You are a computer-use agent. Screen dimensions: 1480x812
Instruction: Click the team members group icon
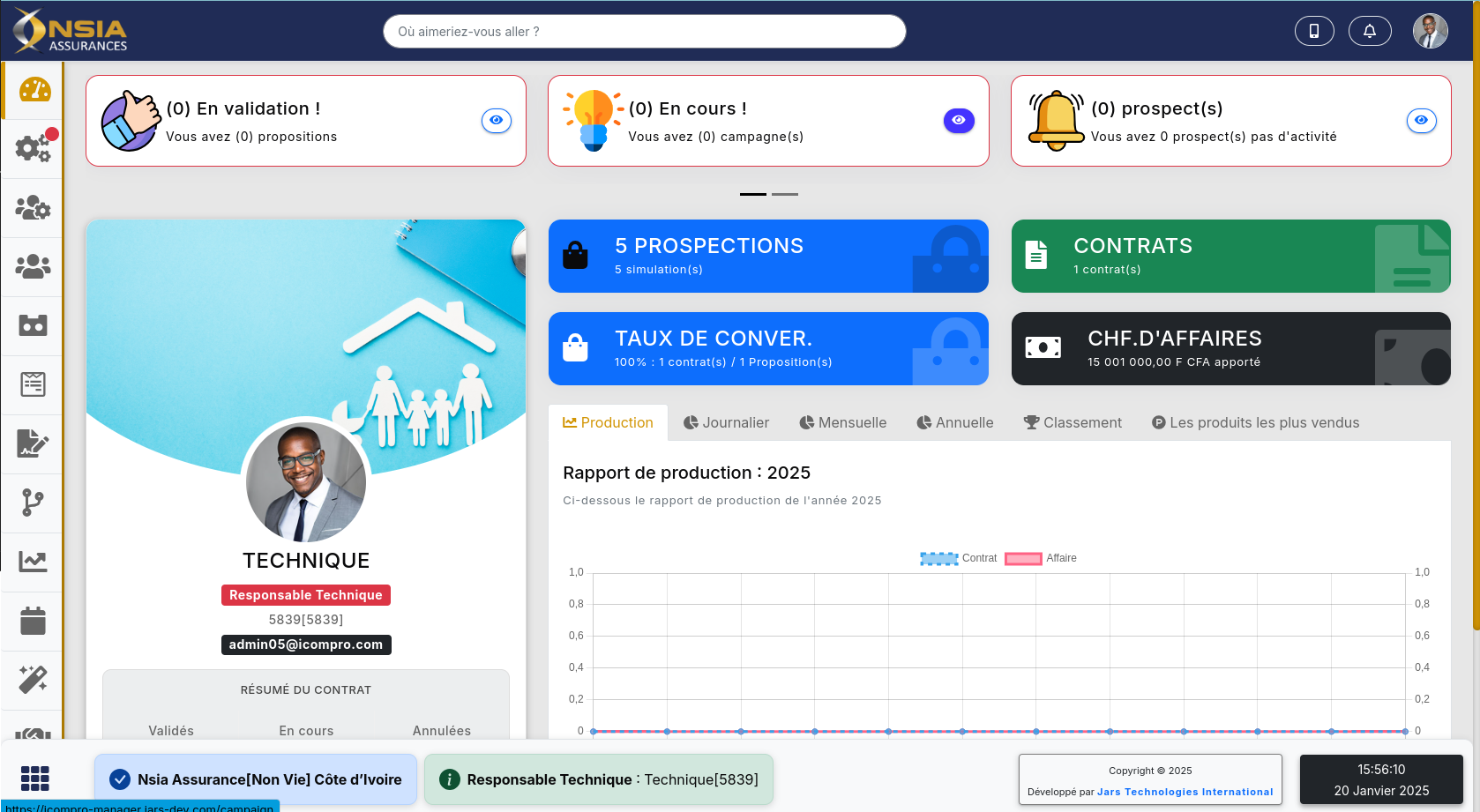(33, 266)
